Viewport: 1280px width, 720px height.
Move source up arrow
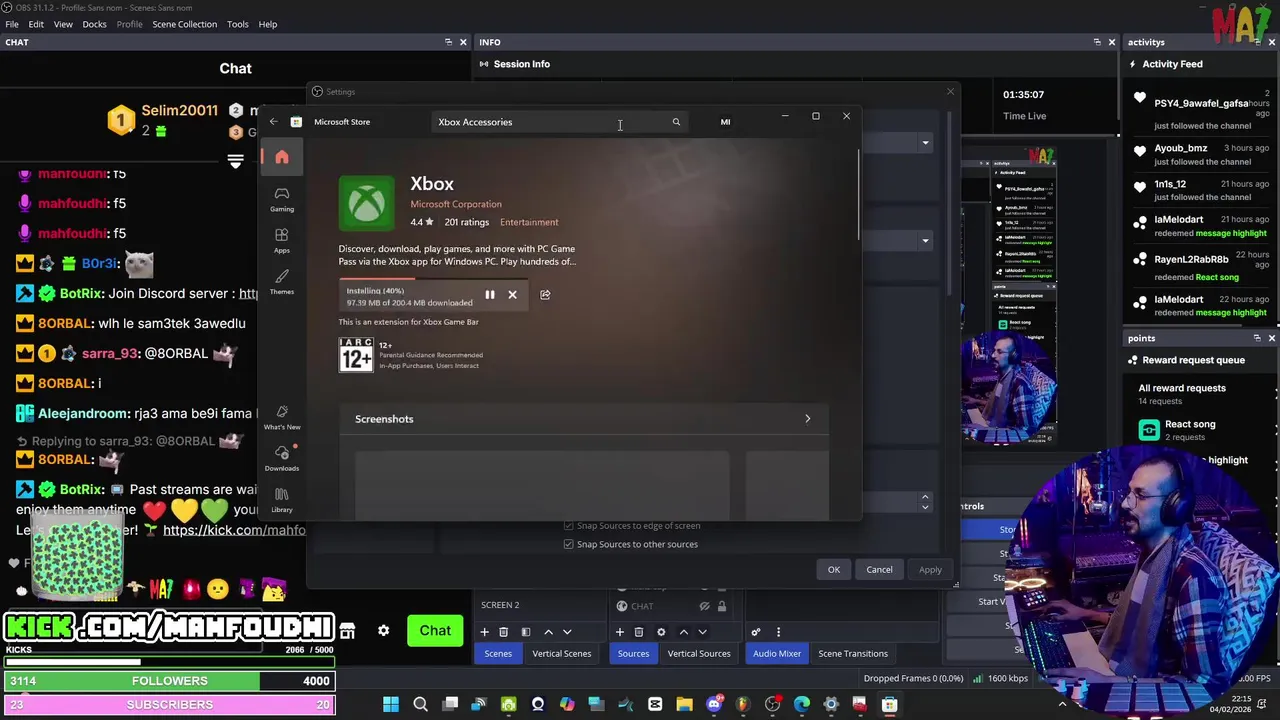pos(684,632)
